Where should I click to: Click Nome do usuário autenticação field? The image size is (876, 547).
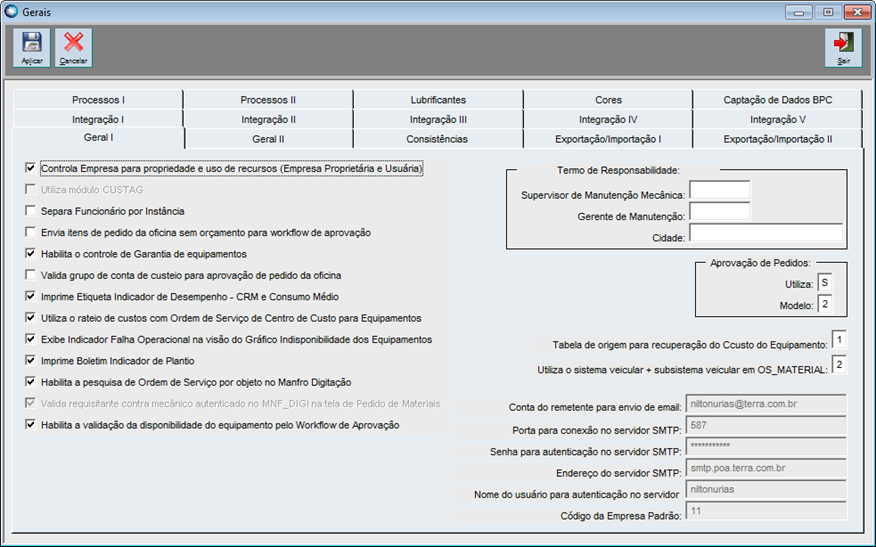point(766,489)
